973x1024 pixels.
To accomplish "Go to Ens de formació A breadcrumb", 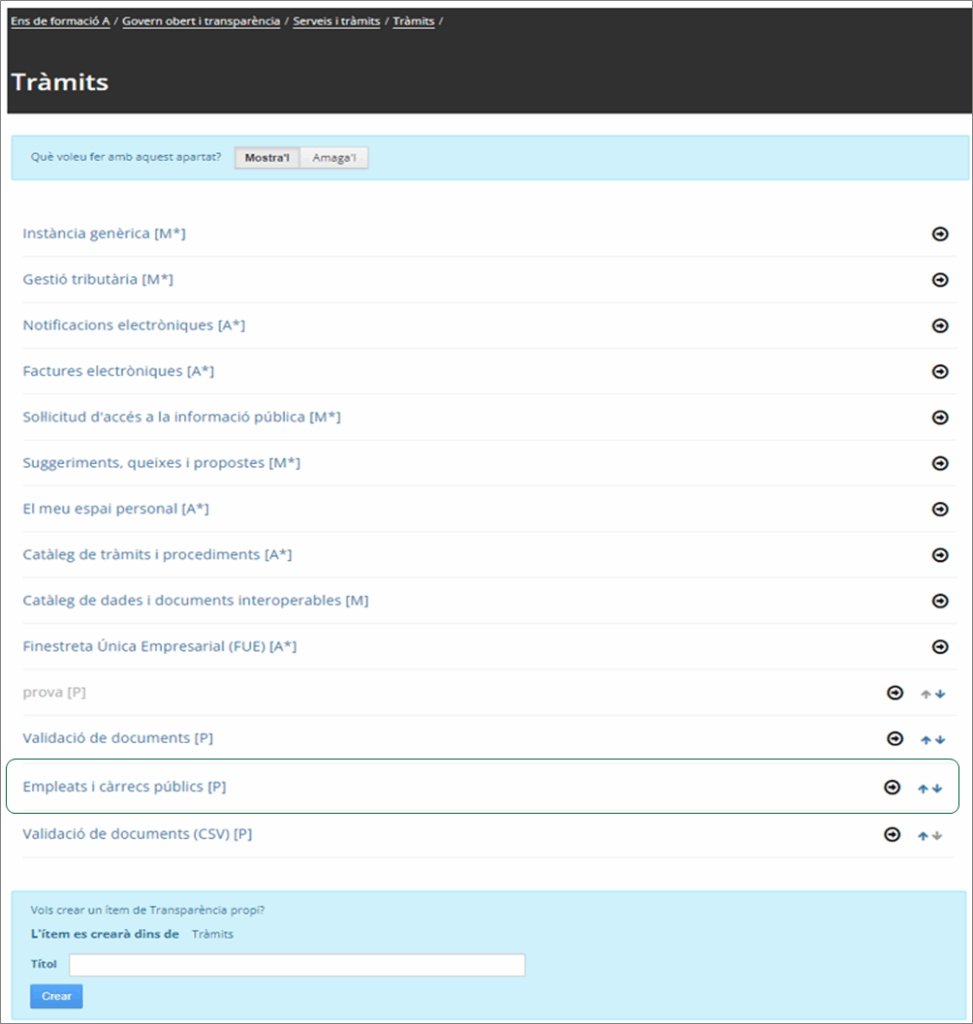I will coord(60,21).
